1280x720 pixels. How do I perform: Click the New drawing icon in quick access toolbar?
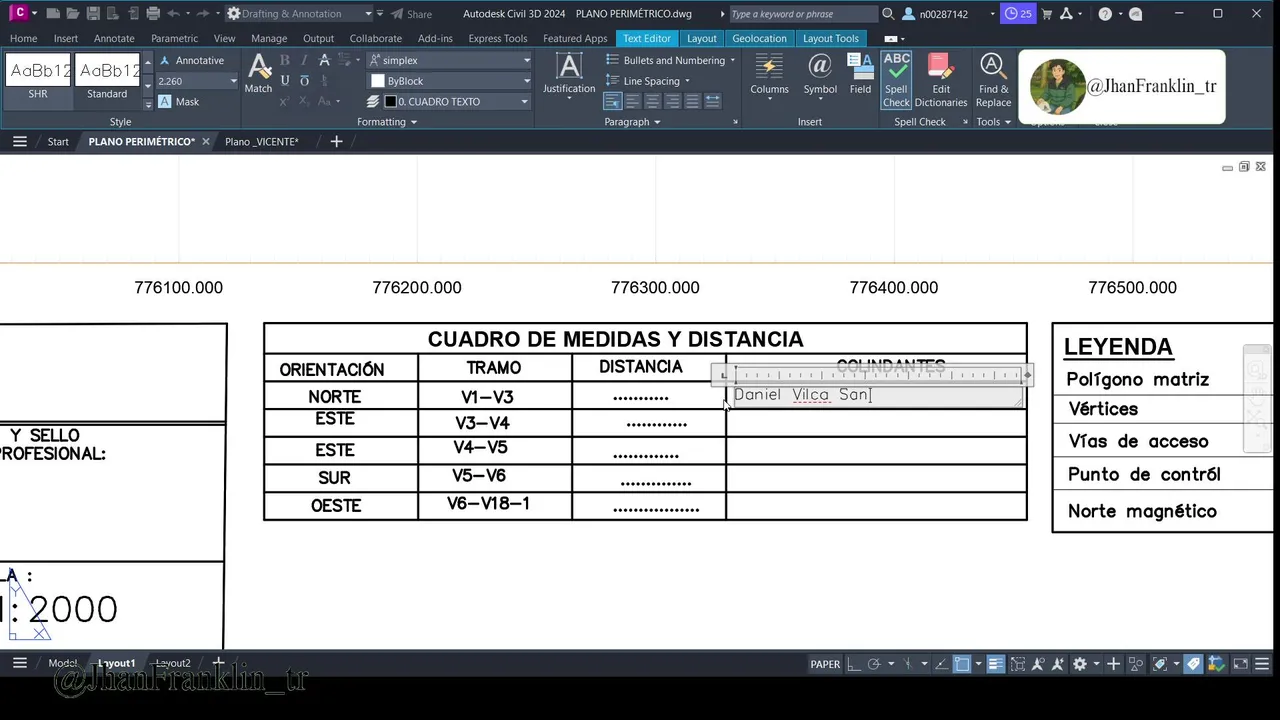54,14
